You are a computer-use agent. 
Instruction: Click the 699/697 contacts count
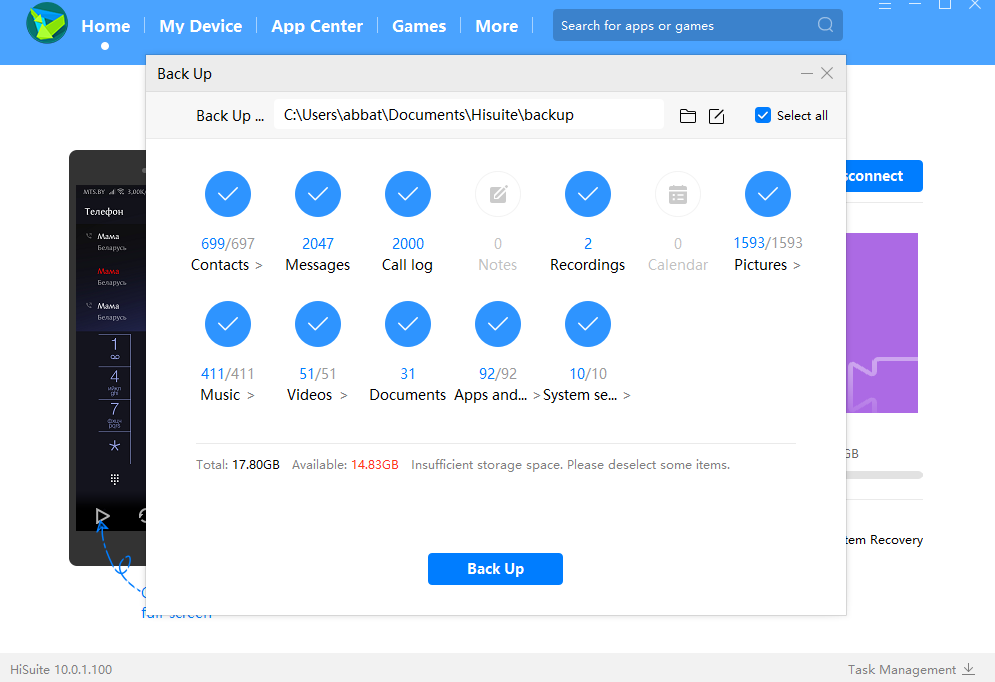[x=228, y=244]
